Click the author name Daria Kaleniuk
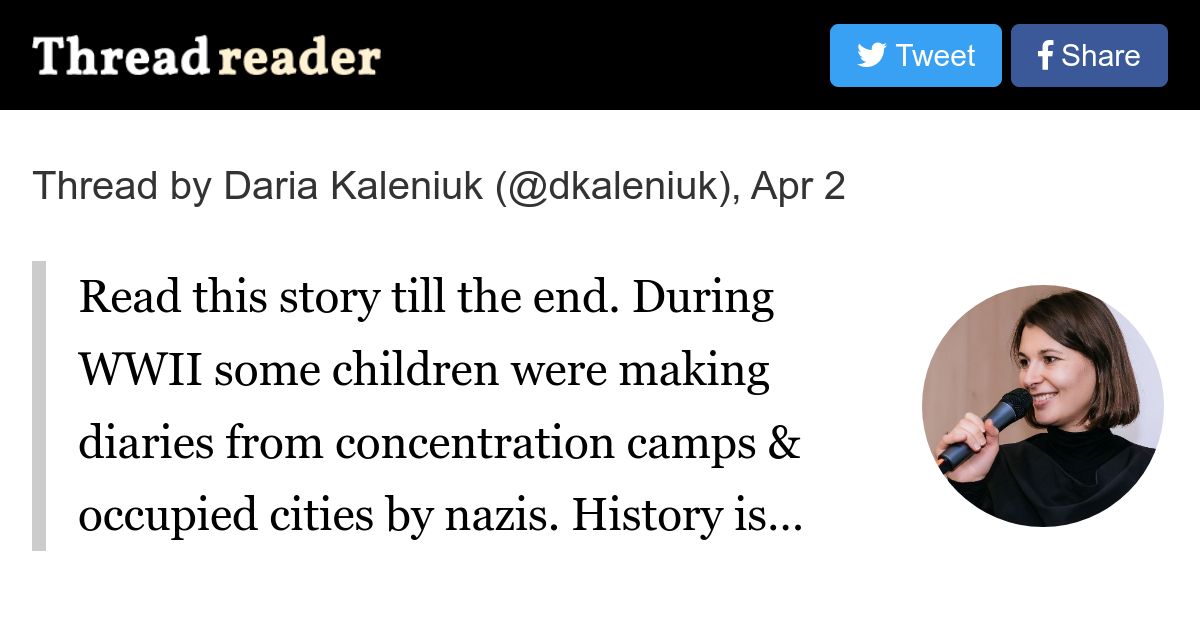This screenshot has height=628, width=1200. click(x=354, y=186)
